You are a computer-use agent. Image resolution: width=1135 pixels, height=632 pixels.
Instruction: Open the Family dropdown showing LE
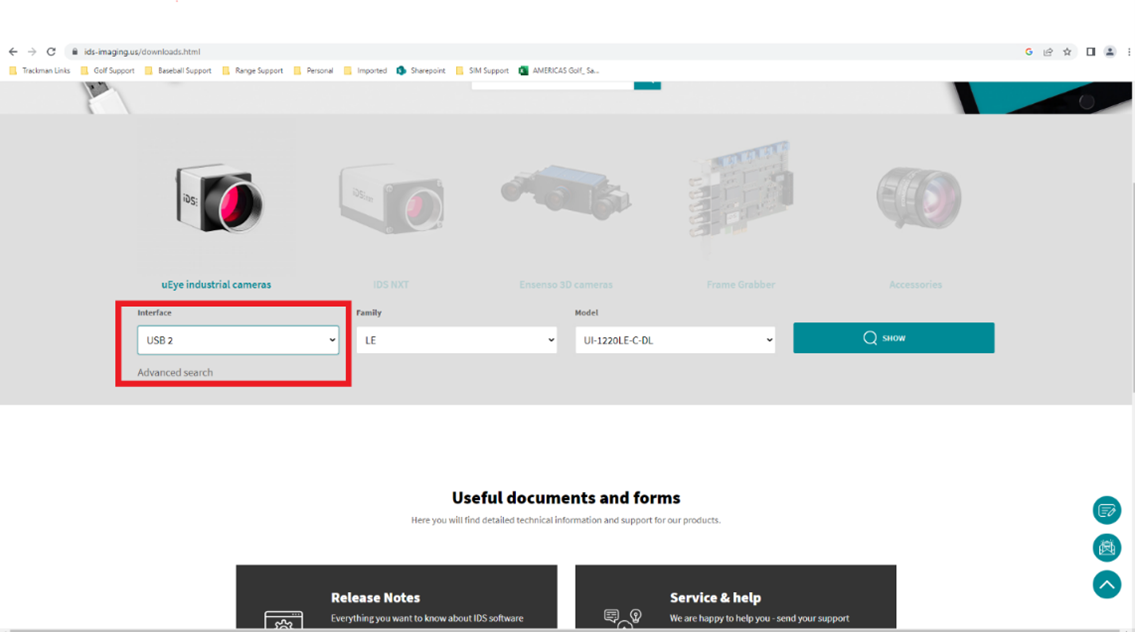(x=456, y=340)
